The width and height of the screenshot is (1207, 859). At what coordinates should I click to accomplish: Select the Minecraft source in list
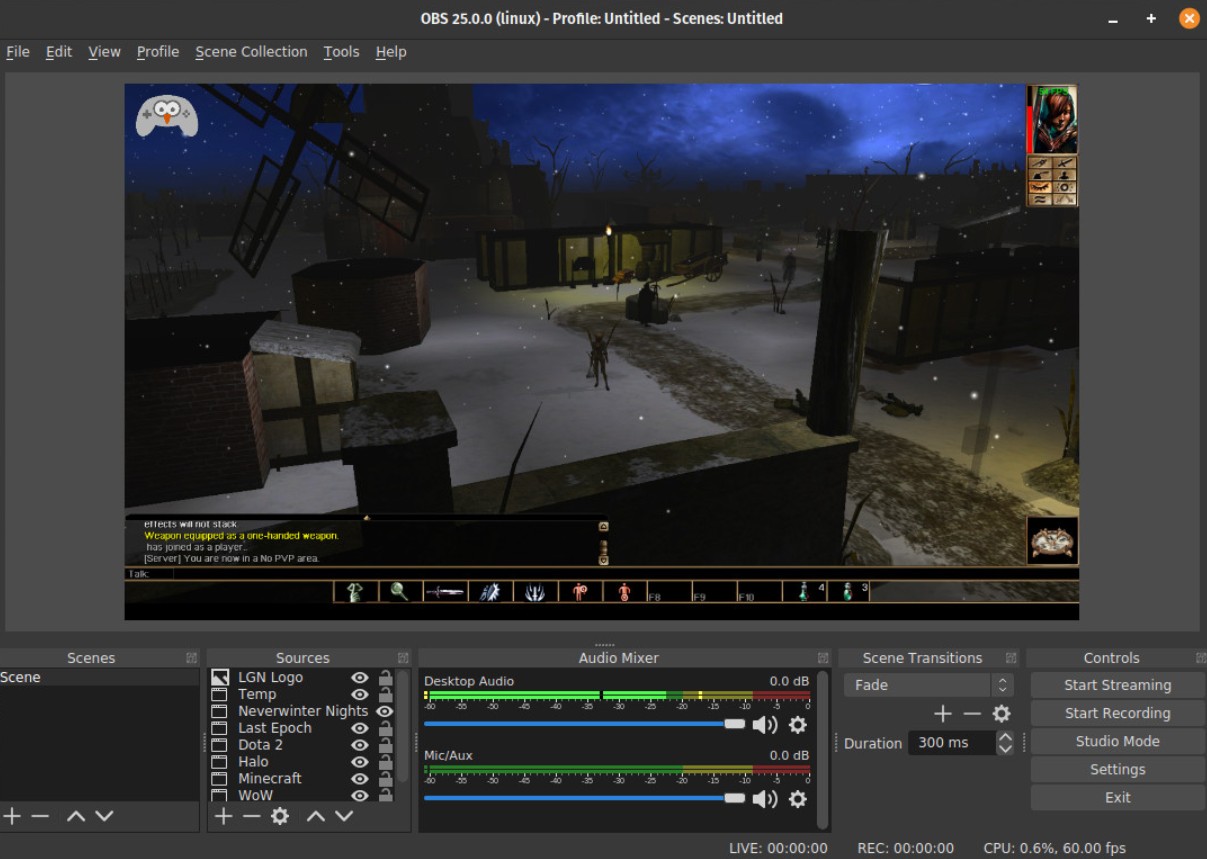click(269, 778)
